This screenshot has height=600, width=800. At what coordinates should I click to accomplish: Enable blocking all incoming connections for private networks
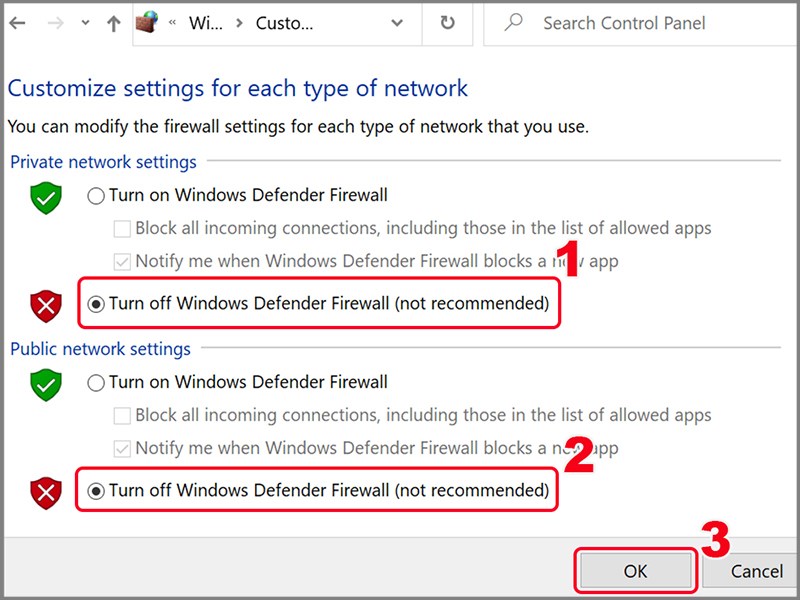122,228
